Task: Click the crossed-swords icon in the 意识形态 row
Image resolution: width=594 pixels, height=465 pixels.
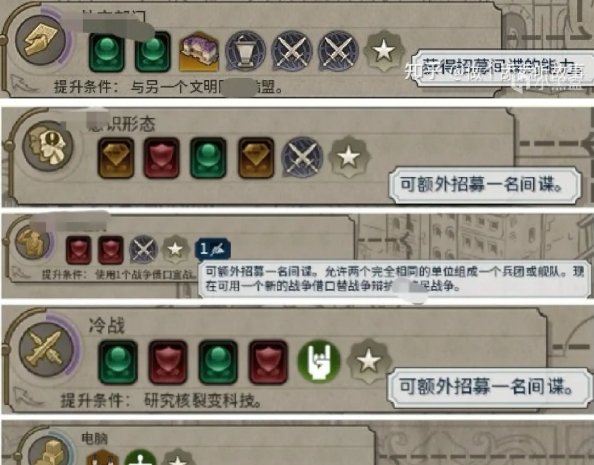Action: coord(302,157)
